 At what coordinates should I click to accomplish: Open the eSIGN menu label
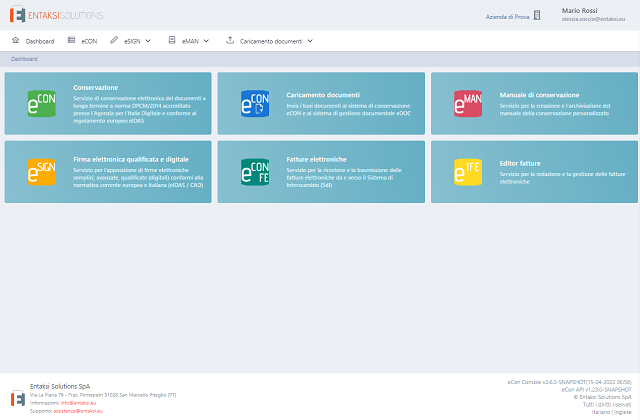point(132,41)
